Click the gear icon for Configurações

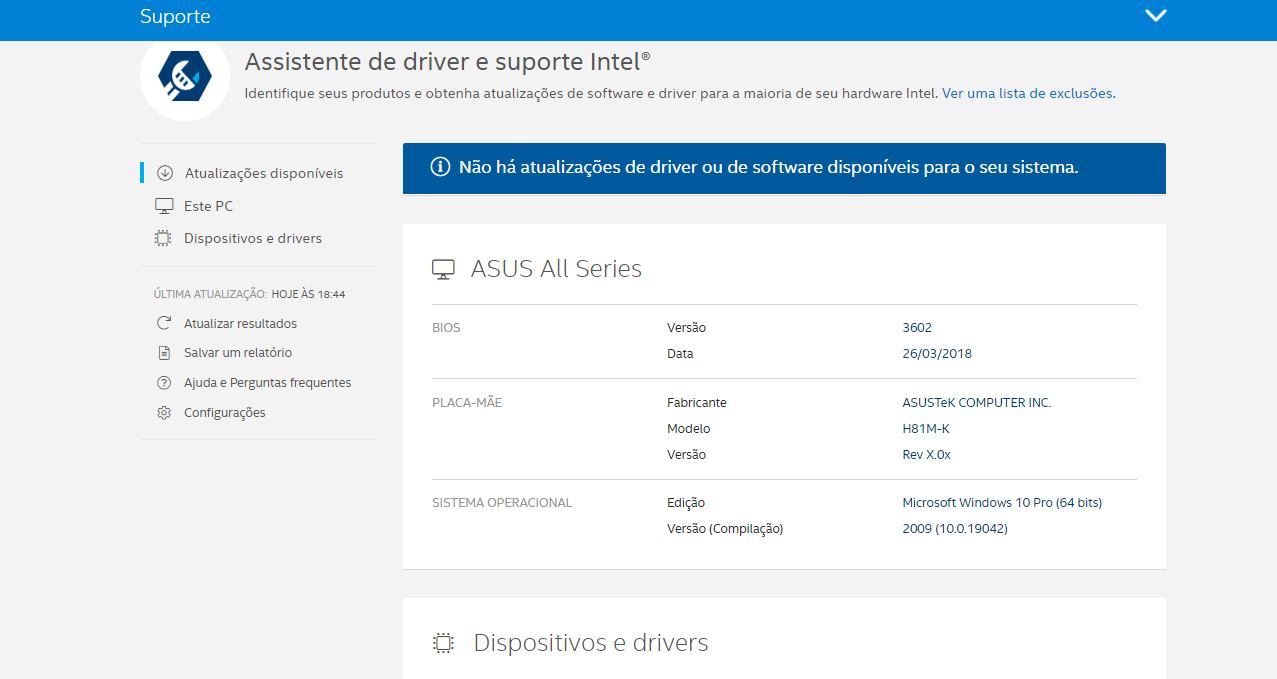pos(164,412)
